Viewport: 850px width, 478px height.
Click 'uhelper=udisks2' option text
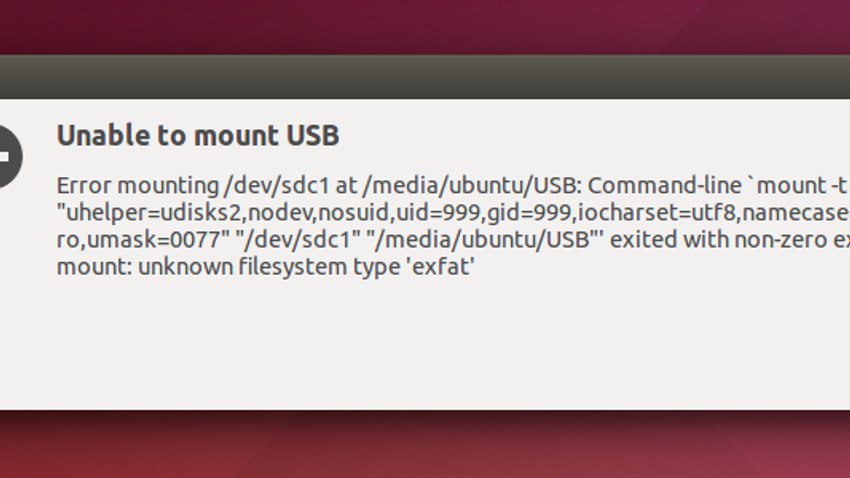[153, 212]
